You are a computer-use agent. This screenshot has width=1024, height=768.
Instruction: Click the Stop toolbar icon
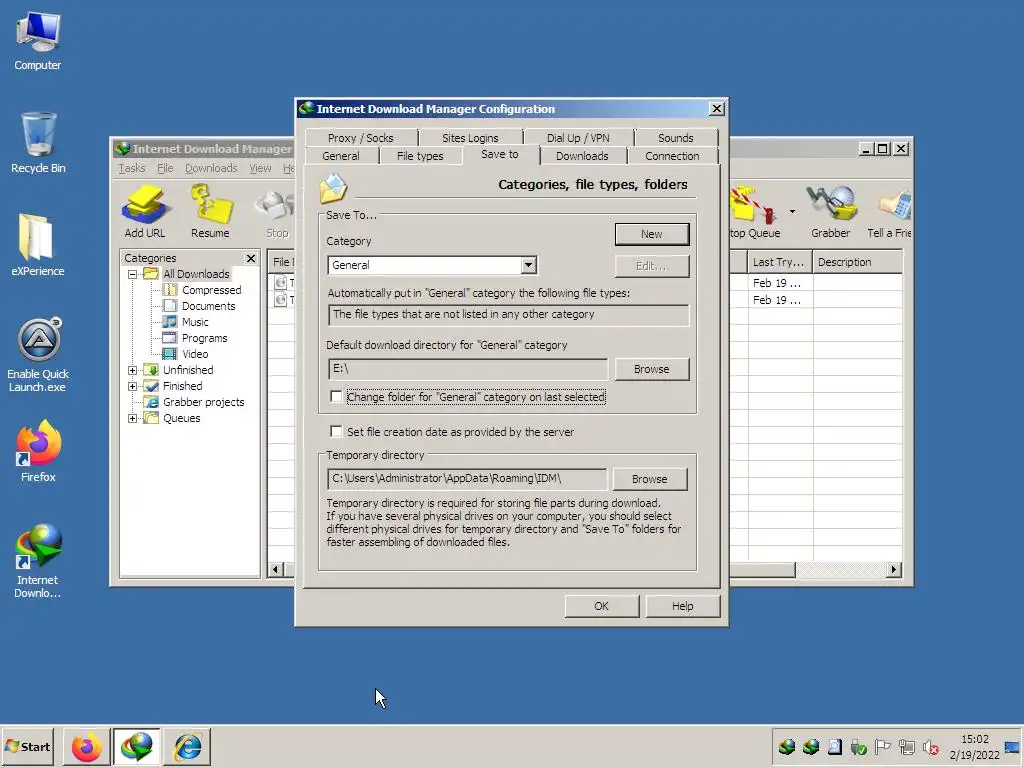pos(277,213)
